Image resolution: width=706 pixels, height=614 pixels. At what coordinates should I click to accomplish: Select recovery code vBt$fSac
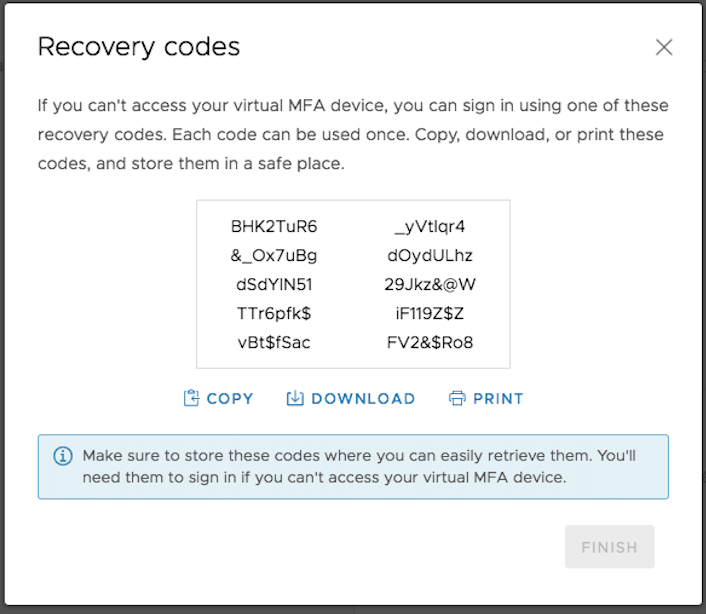coord(274,342)
